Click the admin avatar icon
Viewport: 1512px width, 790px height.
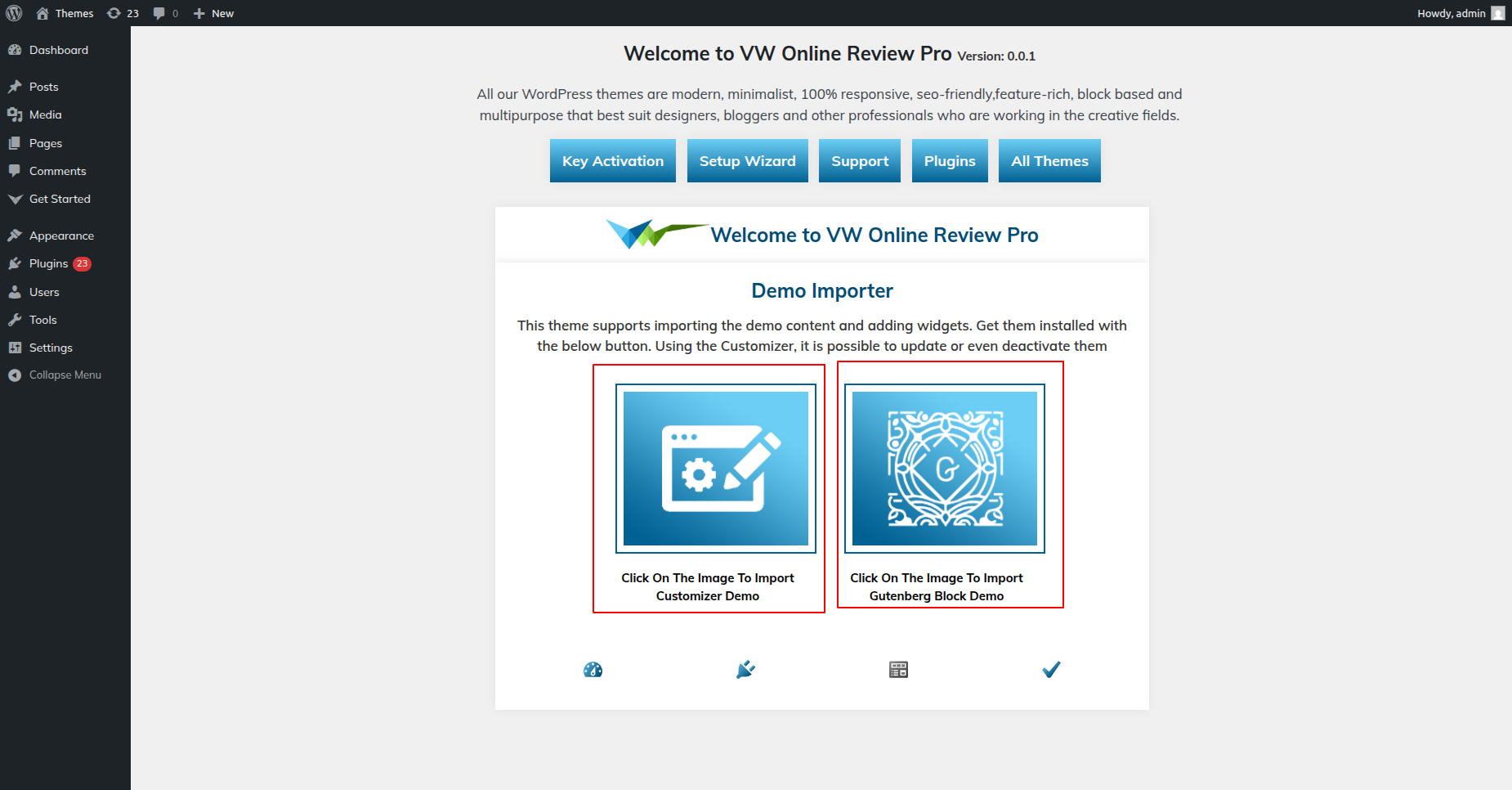[1497, 13]
